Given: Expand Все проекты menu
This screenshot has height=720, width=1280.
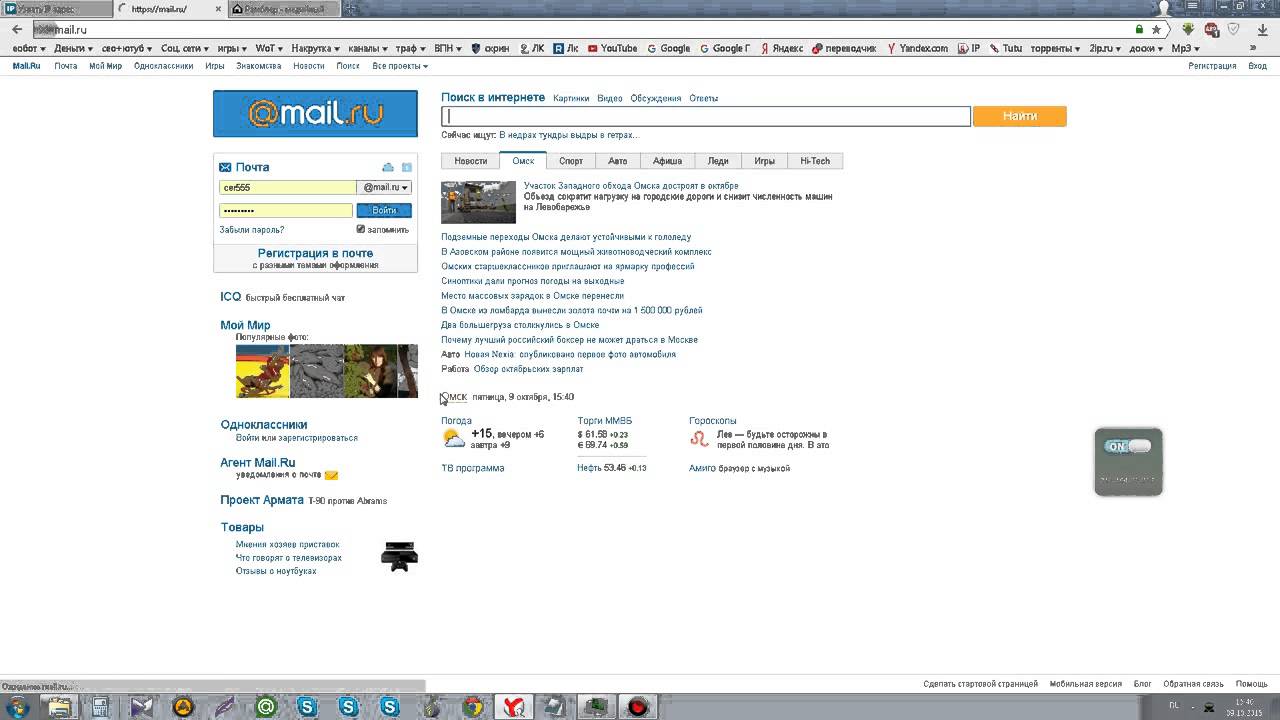Looking at the screenshot, I should 400,66.
